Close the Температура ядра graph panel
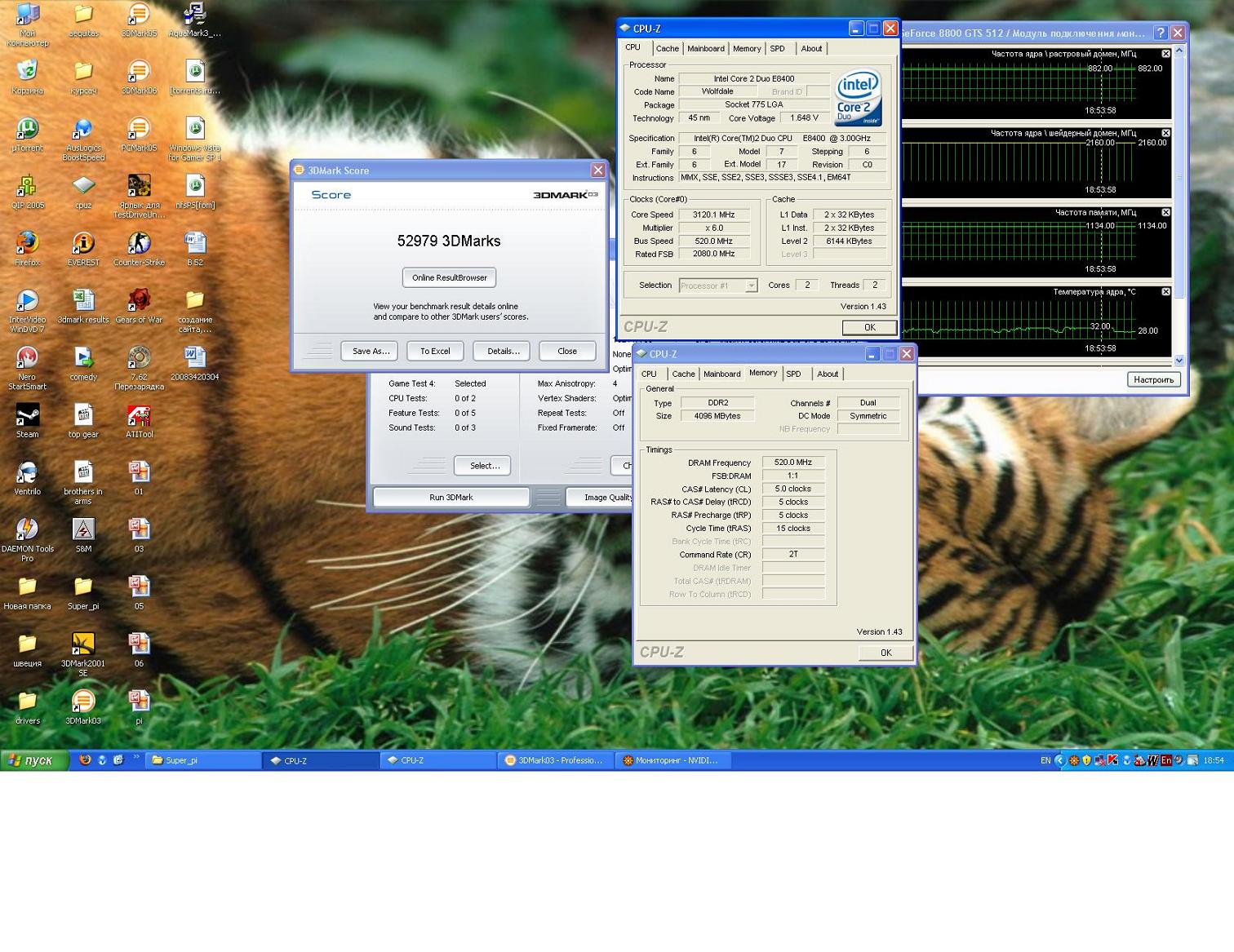Image resolution: width=1234 pixels, height=952 pixels. point(1165,291)
